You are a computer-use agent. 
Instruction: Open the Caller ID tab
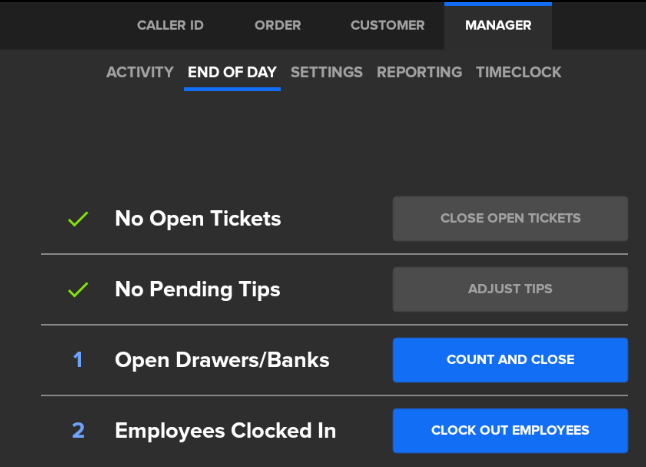point(170,25)
